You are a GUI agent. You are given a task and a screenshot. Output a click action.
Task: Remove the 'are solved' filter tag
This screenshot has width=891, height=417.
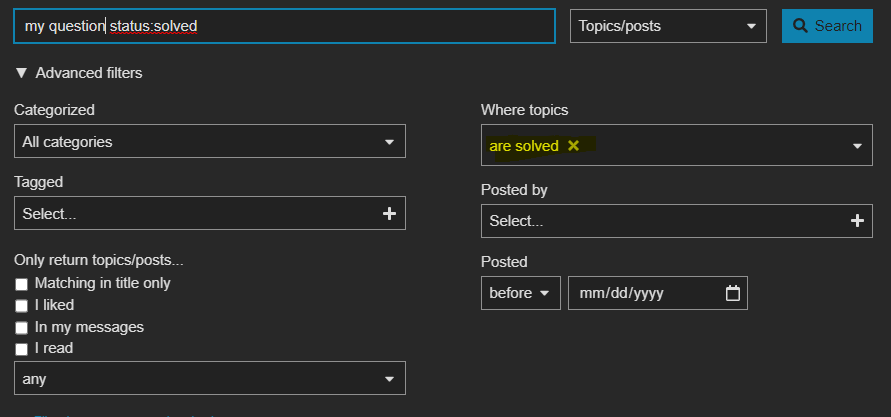click(573, 146)
